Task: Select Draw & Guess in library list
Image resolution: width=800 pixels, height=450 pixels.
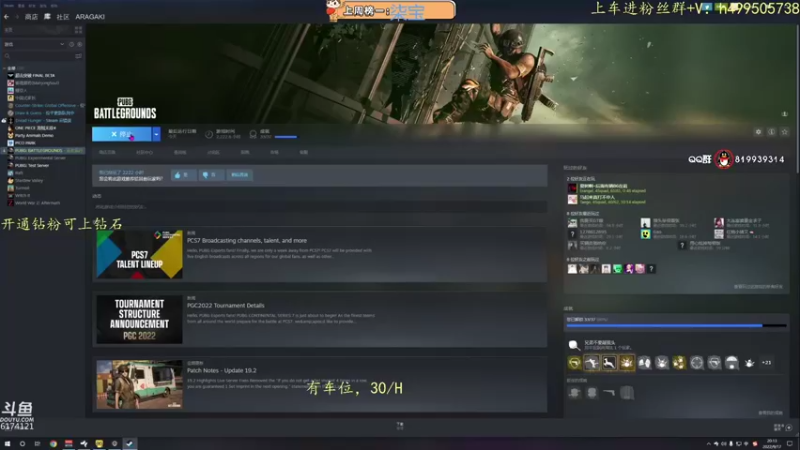Action: (x=41, y=113)
